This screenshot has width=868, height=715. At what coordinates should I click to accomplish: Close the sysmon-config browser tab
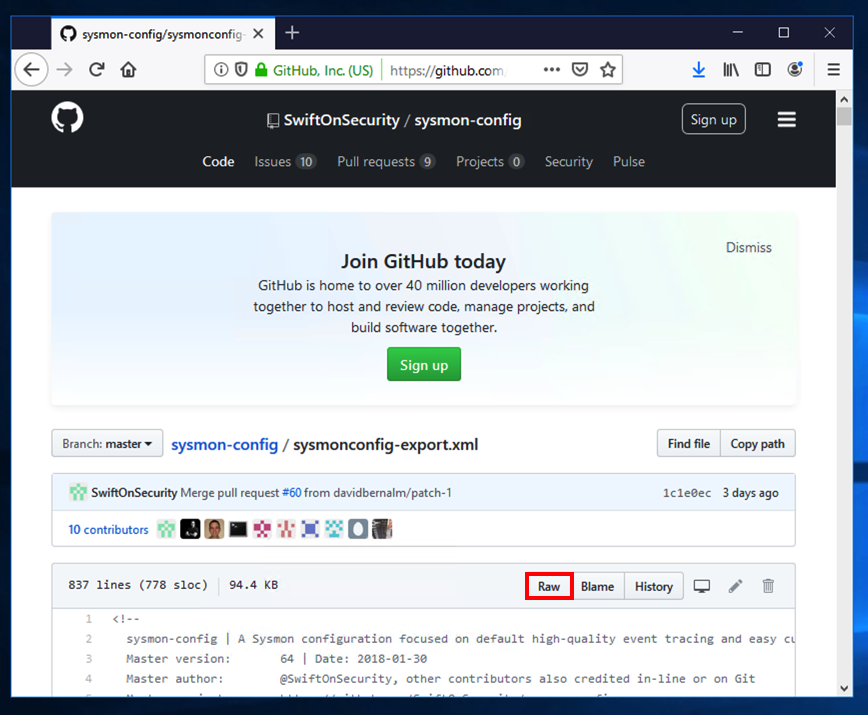tap(258, 34)
